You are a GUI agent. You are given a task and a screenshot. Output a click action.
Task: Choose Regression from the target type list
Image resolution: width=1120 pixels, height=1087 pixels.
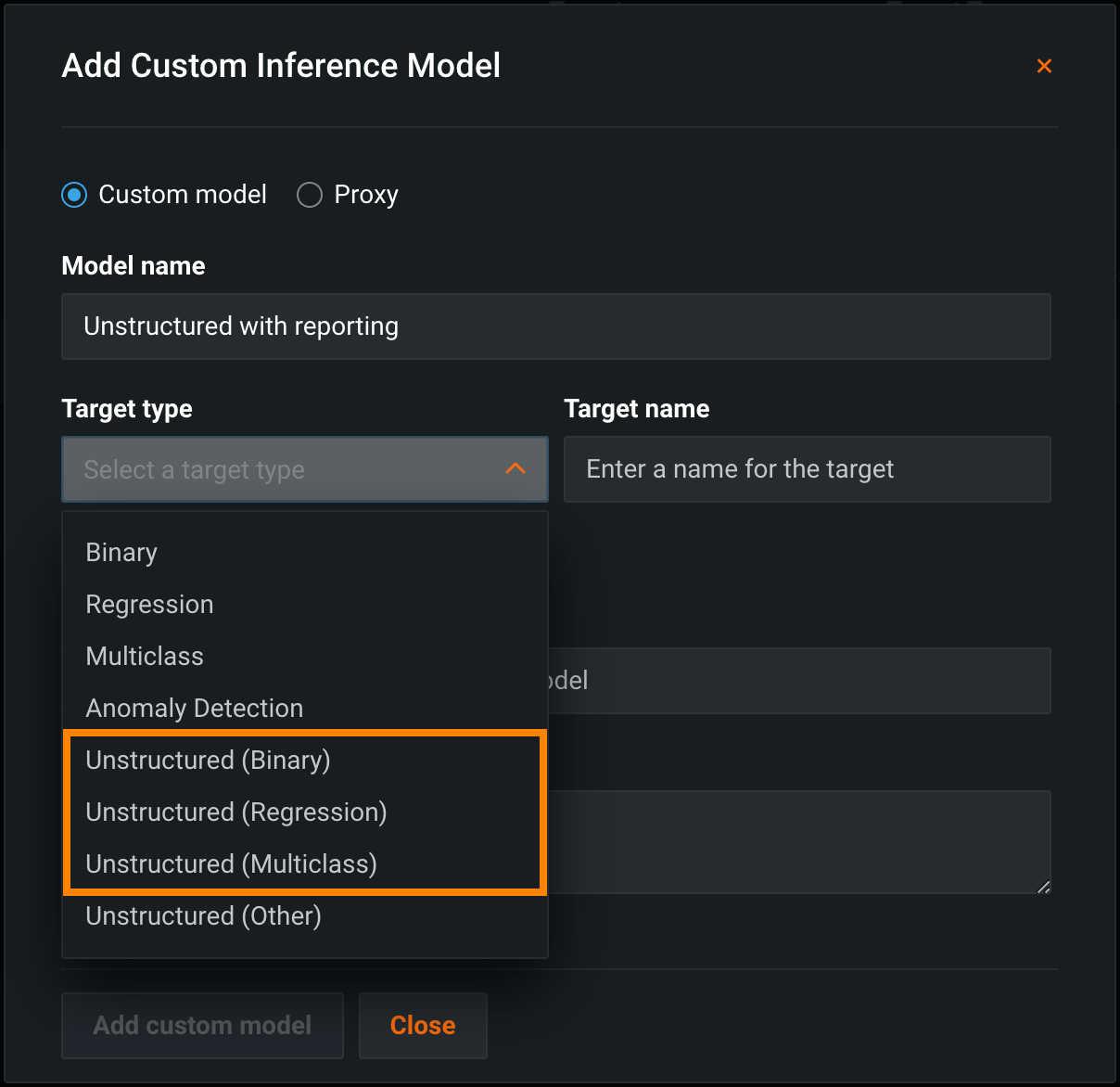pos(149,605)
